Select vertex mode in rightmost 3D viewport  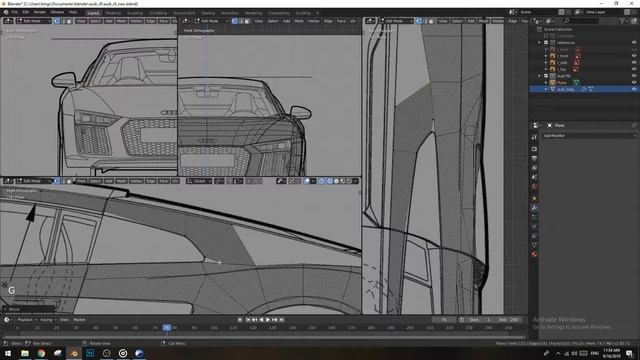coord(419,21)
